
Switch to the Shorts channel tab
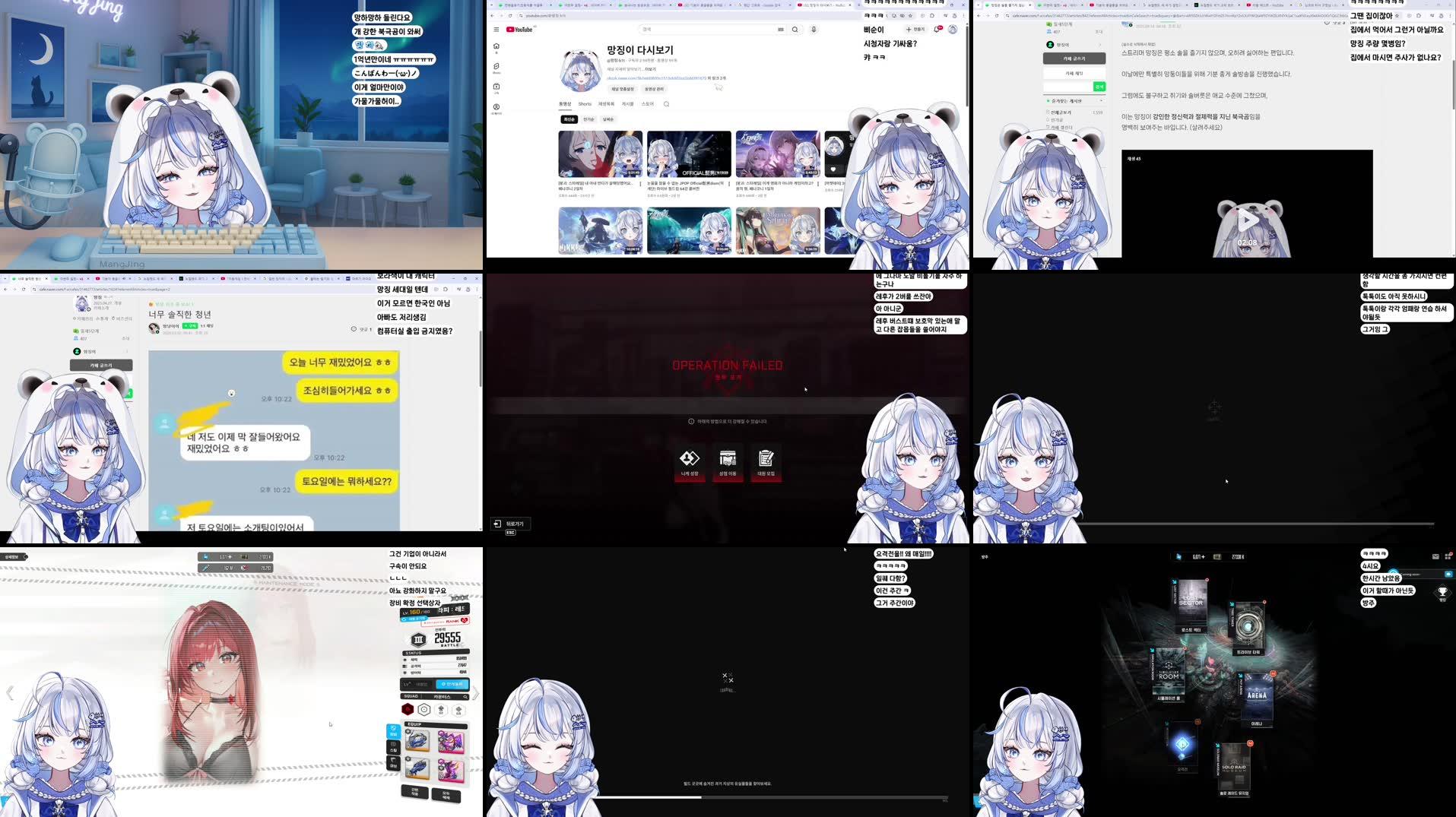coord(585,104)
